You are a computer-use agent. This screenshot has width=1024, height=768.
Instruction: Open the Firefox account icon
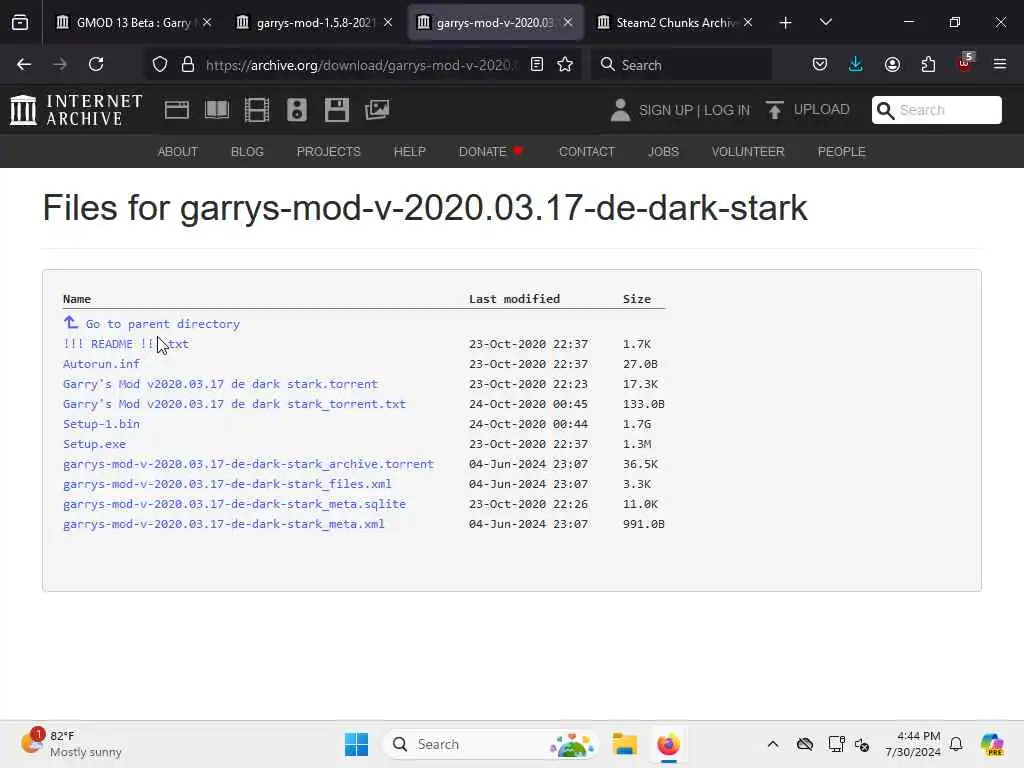pyautogui.click(x=892, y=64)
